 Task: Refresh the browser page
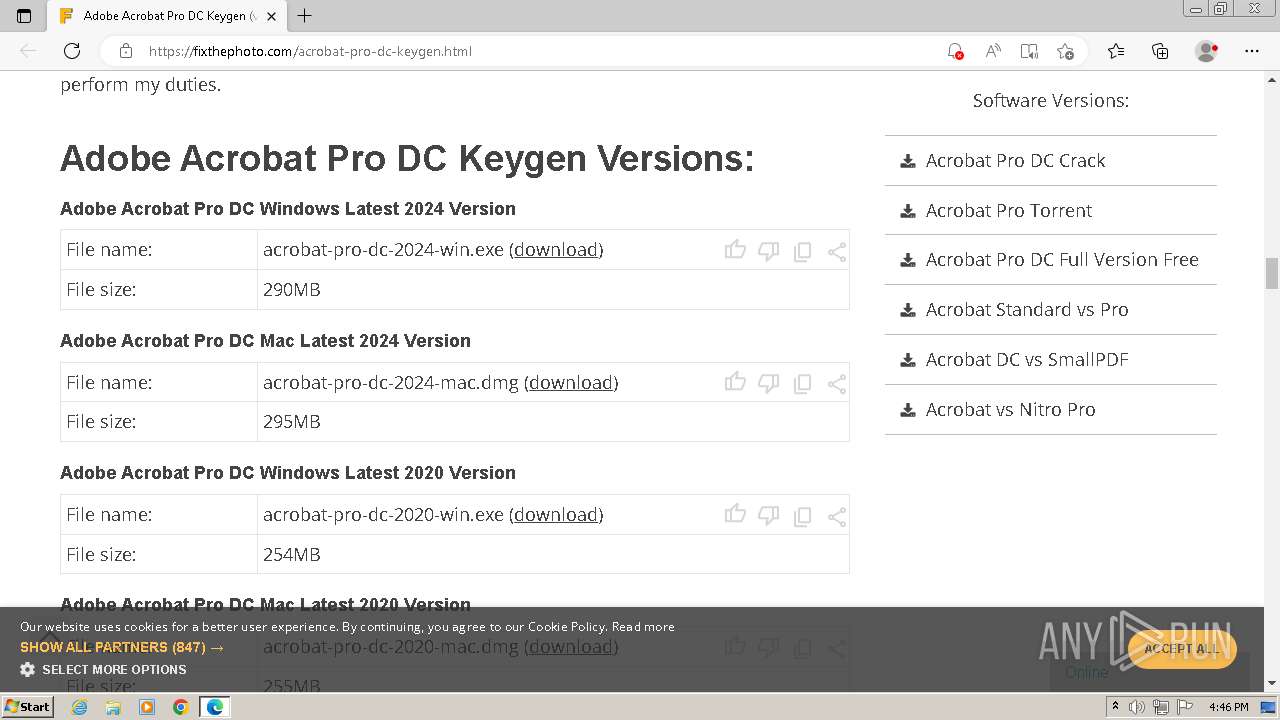(72, 51)
